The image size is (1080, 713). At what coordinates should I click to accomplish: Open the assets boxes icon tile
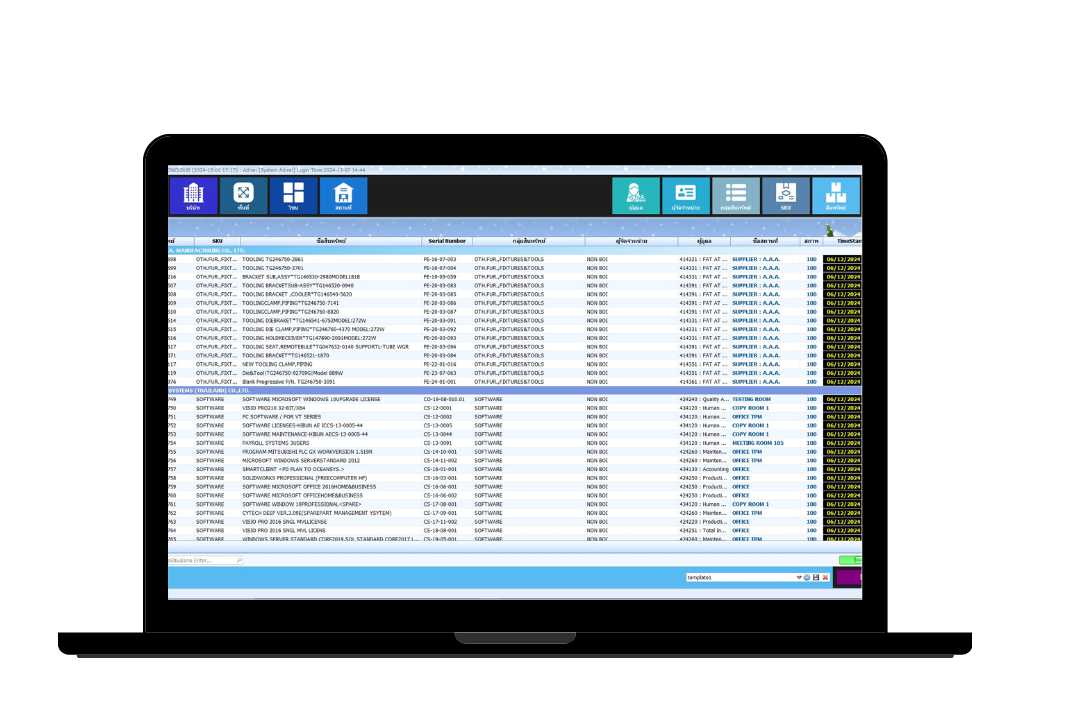pyautogui.click(x=836, y=196)
